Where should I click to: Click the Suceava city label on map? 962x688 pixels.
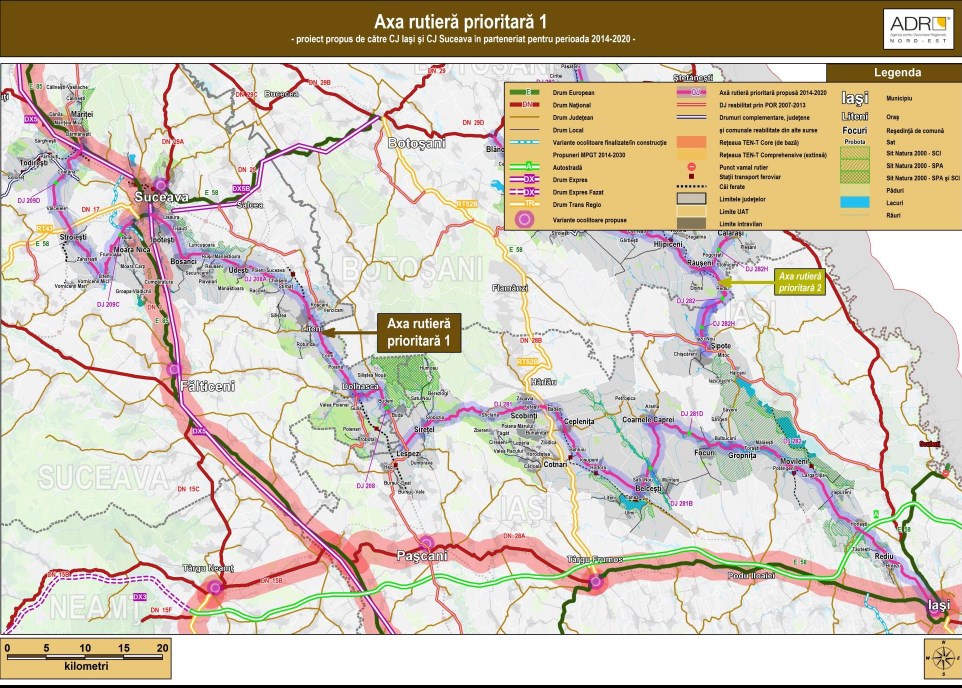pyautogui.click(x=162, y=198)
